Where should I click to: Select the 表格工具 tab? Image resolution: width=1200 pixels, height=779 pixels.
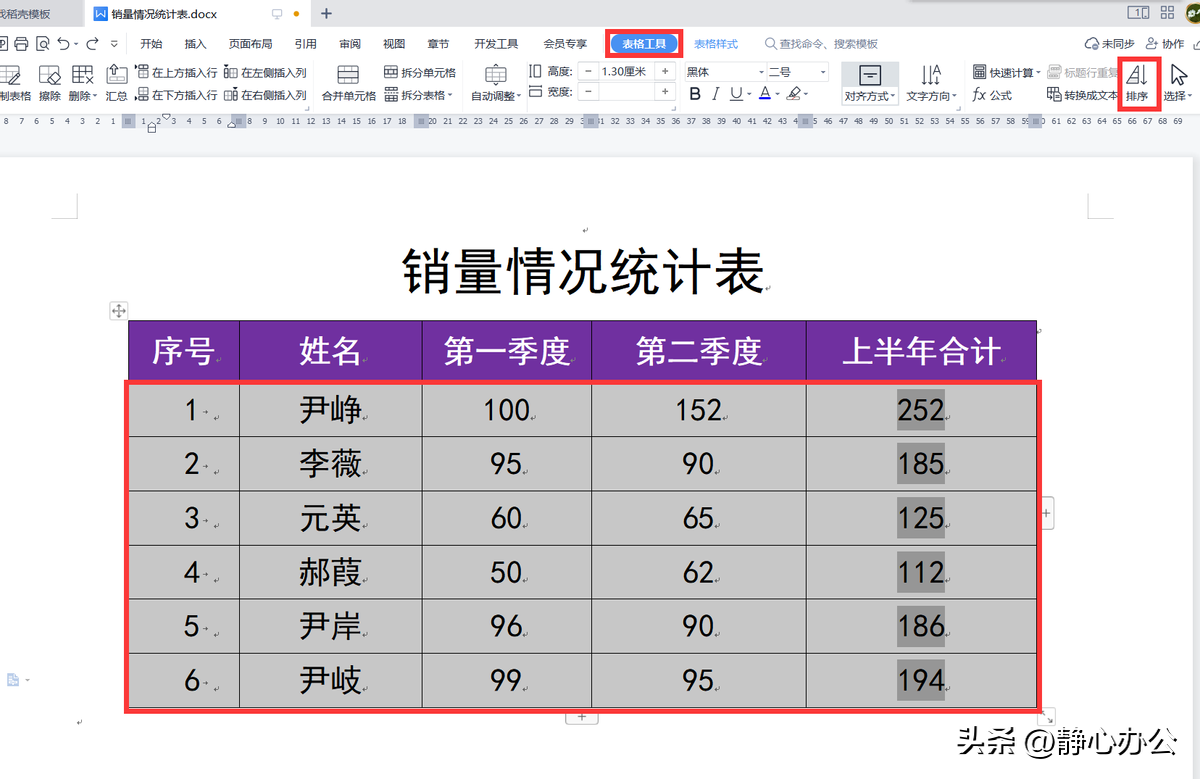[x=645, y=44]
